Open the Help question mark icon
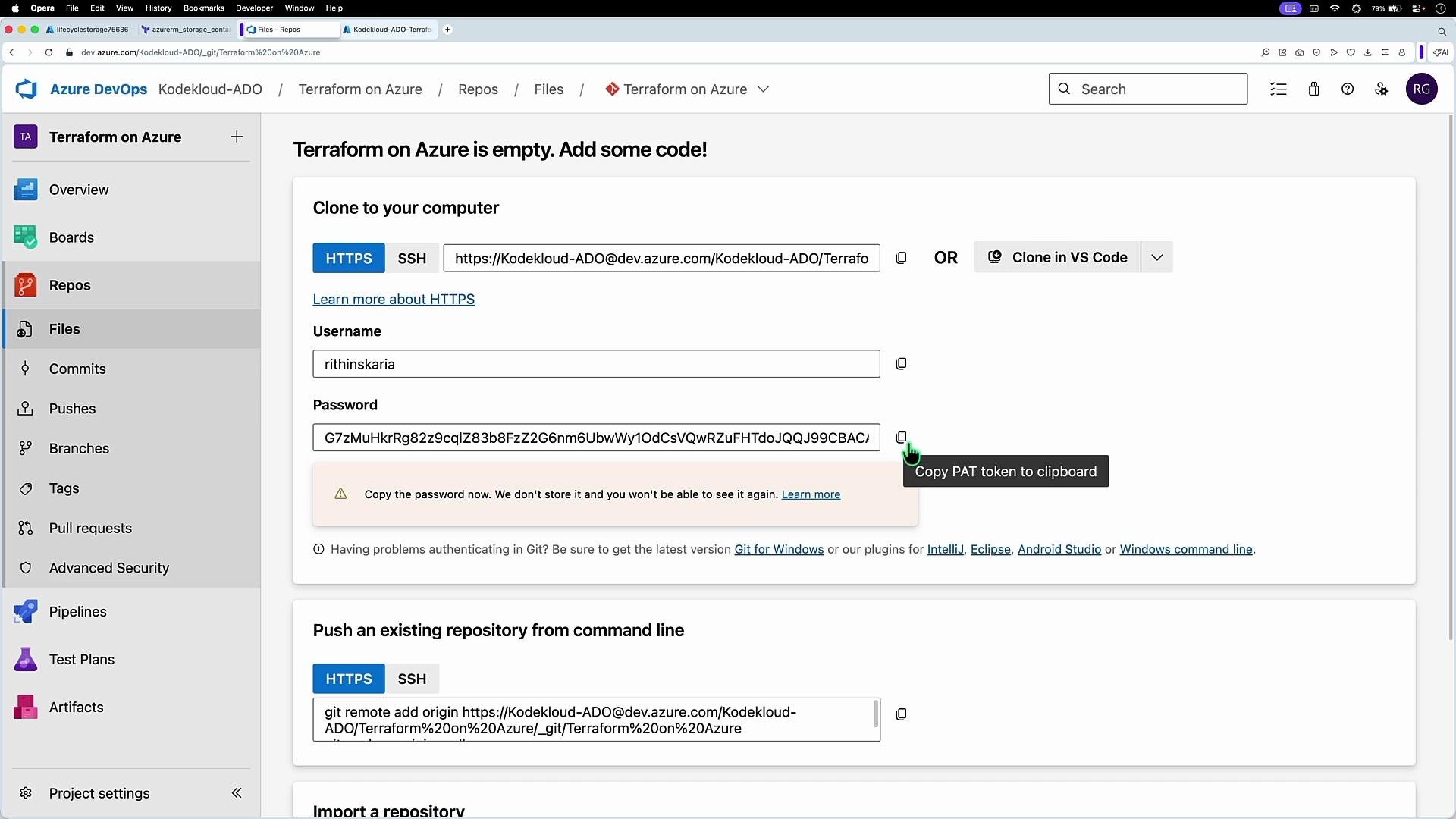Screen dimensions: 1456x819 (1348, 89)
